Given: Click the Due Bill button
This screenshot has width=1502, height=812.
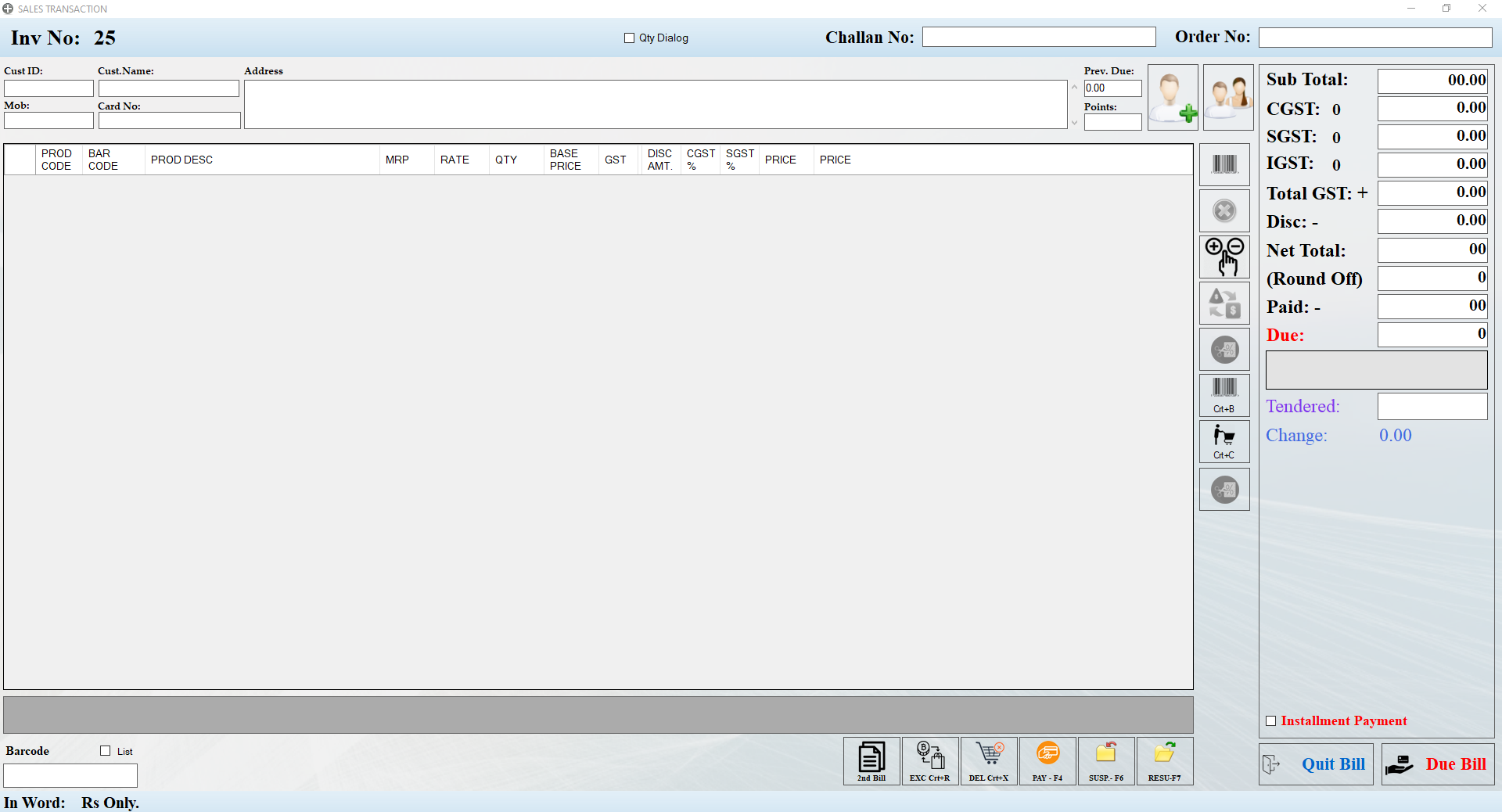Looking at the screenshot, I should (x=1438, y=764).
